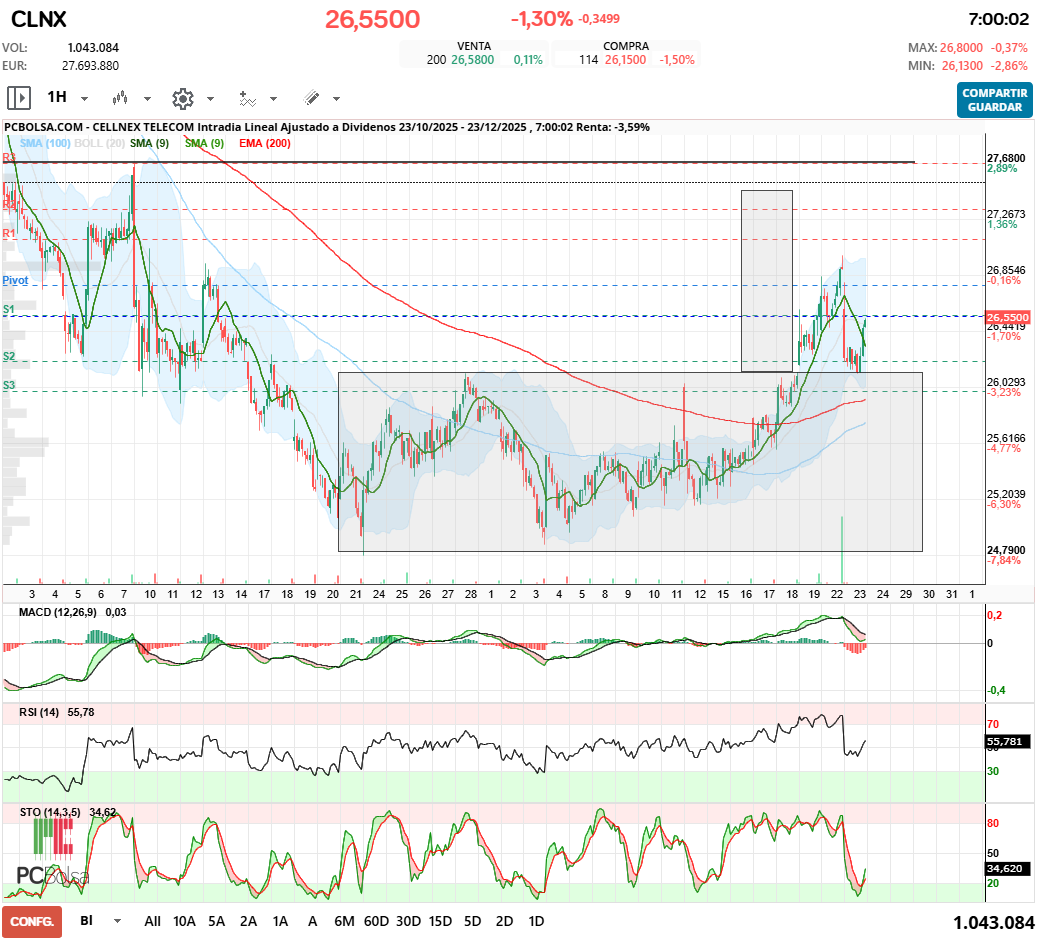Select the 6M period tab
This screenshot has width=1048, height=943.
pos(345,921)
